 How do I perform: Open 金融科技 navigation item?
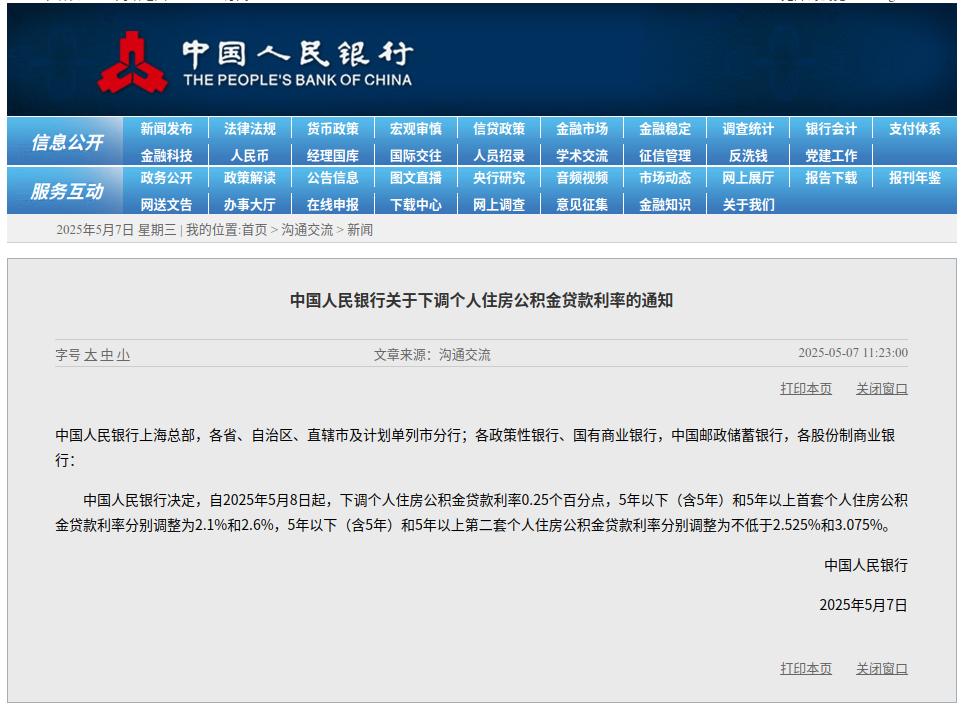(x=166, y=156)
